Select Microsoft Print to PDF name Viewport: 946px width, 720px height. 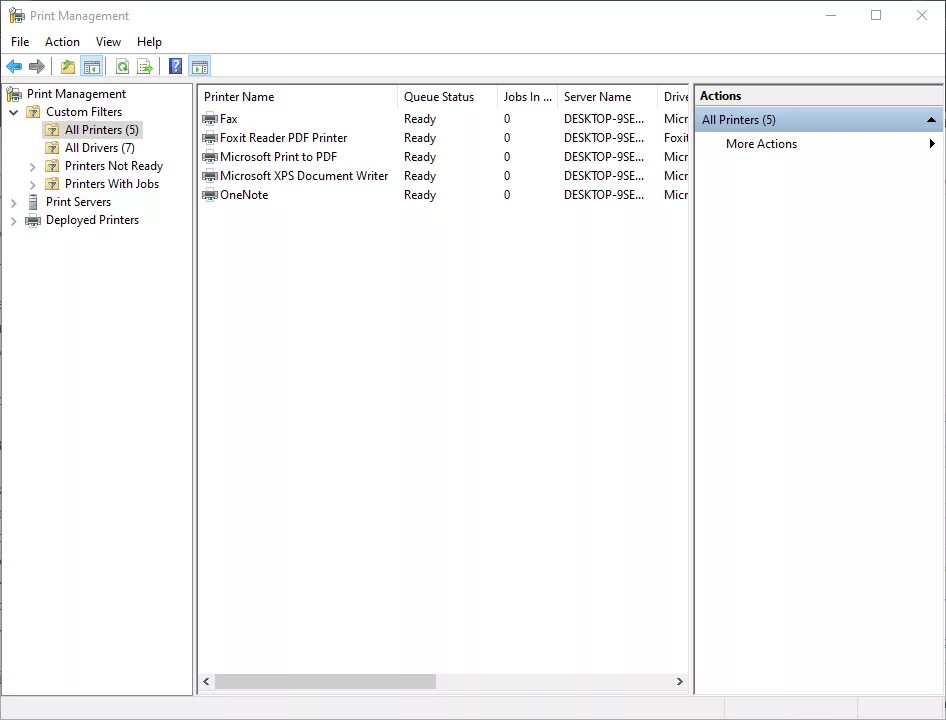point(278,157)
